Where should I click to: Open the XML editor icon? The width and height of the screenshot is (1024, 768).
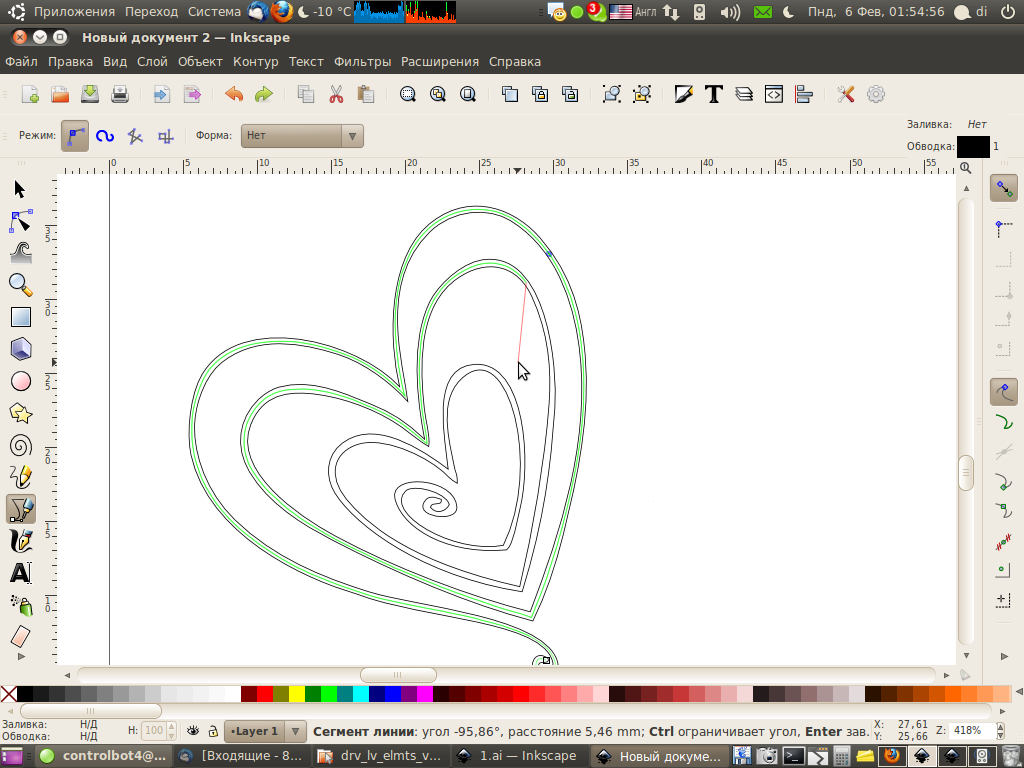pos(774,94)
